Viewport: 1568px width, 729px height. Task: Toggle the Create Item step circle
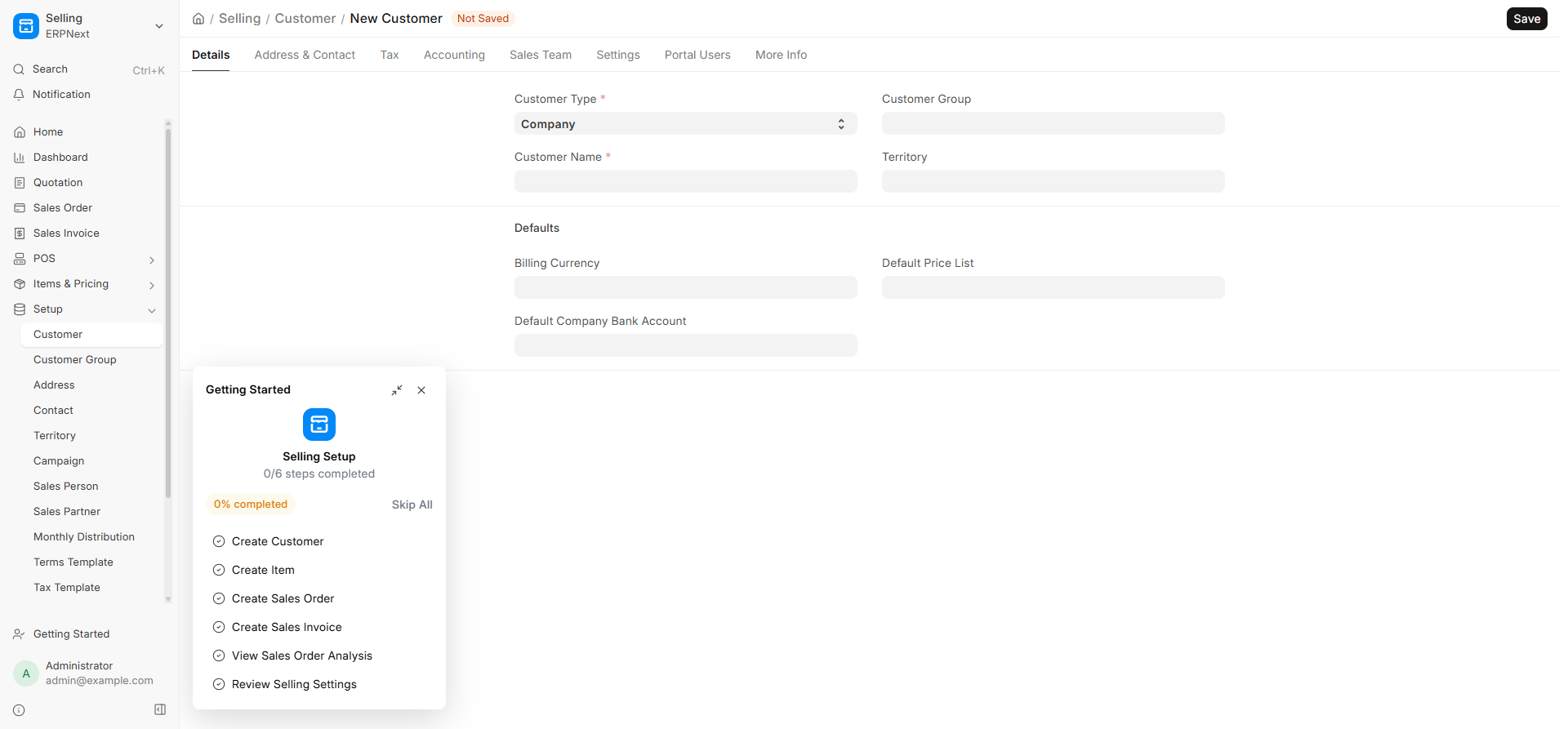coord(219,570)
